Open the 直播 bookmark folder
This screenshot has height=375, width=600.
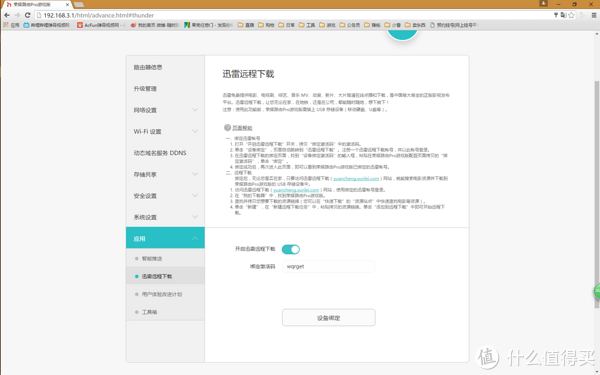pyautogui.click(x=246, y=25)
